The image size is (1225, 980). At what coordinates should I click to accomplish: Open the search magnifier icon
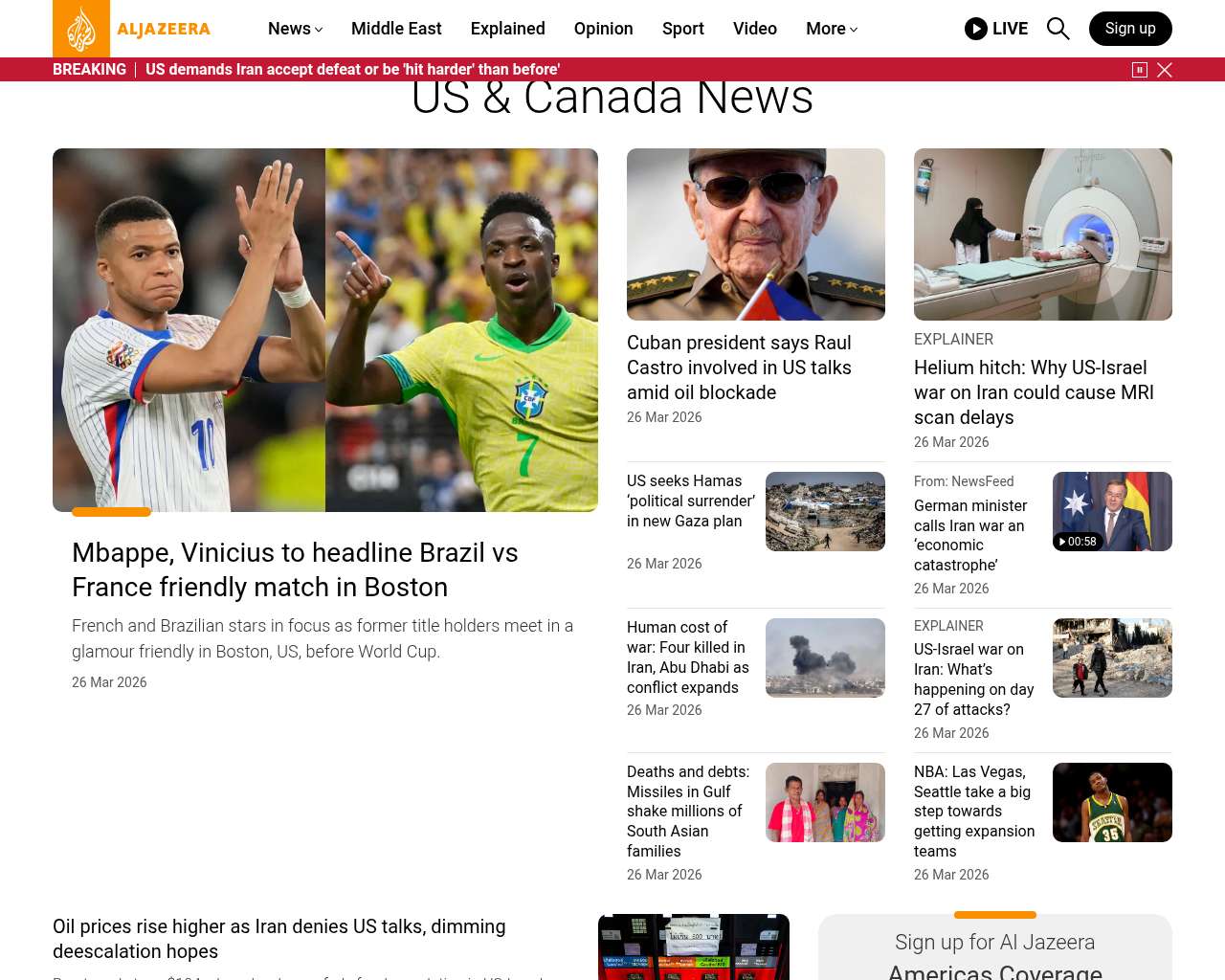pos(1058,29)
